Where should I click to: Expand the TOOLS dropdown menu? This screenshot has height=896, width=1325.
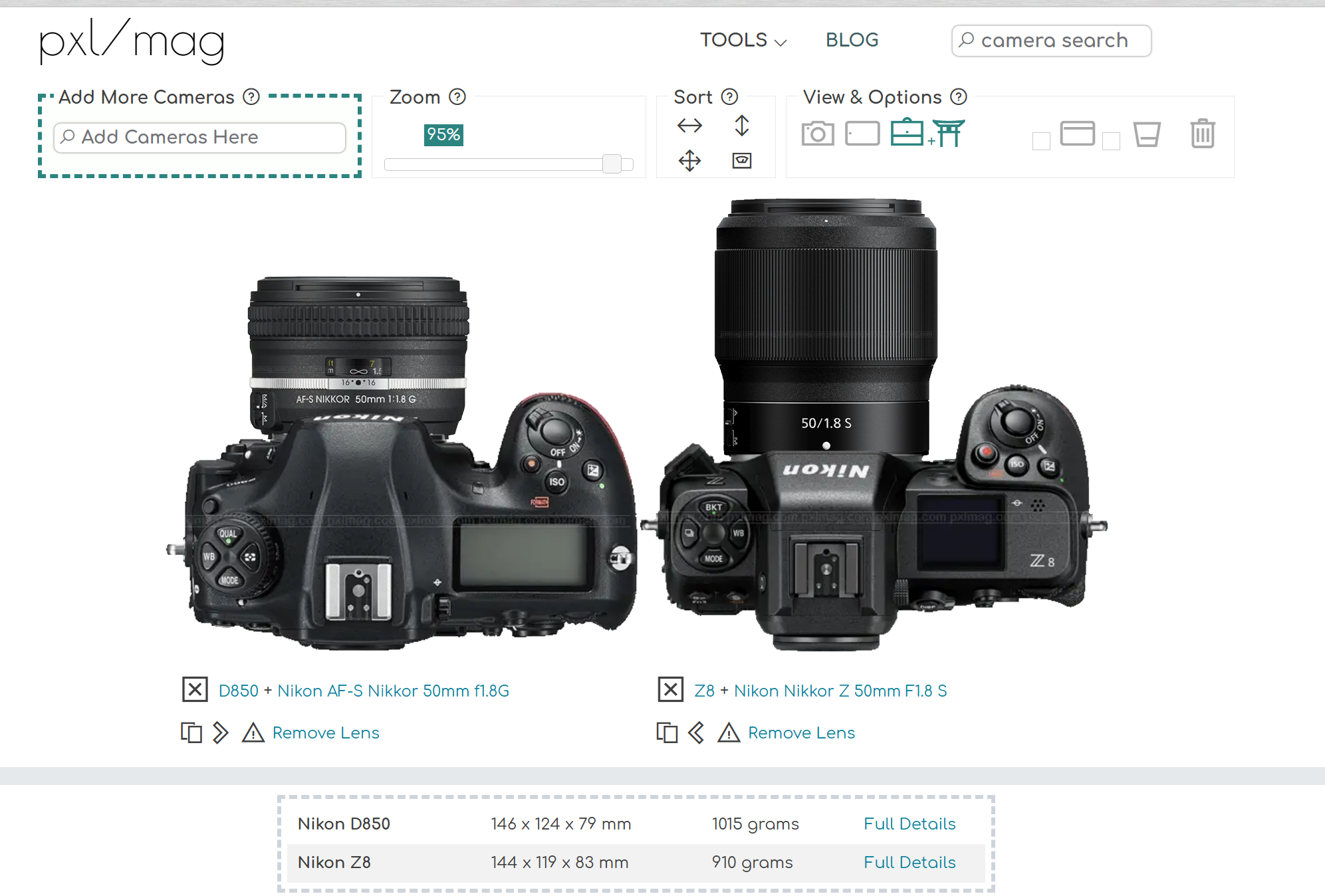tap(743, 40)
